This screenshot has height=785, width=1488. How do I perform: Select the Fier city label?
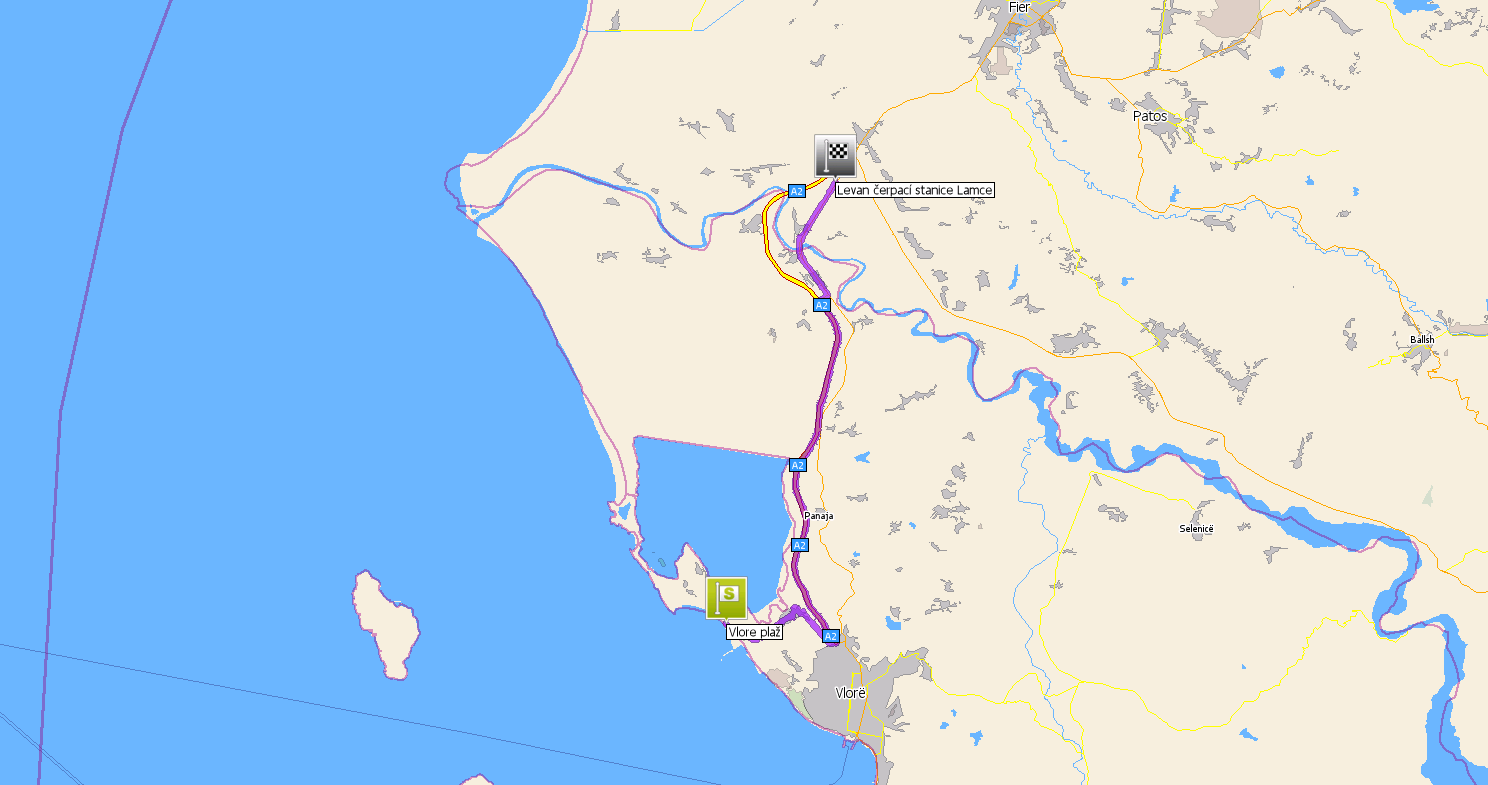tap(1019, 7)
